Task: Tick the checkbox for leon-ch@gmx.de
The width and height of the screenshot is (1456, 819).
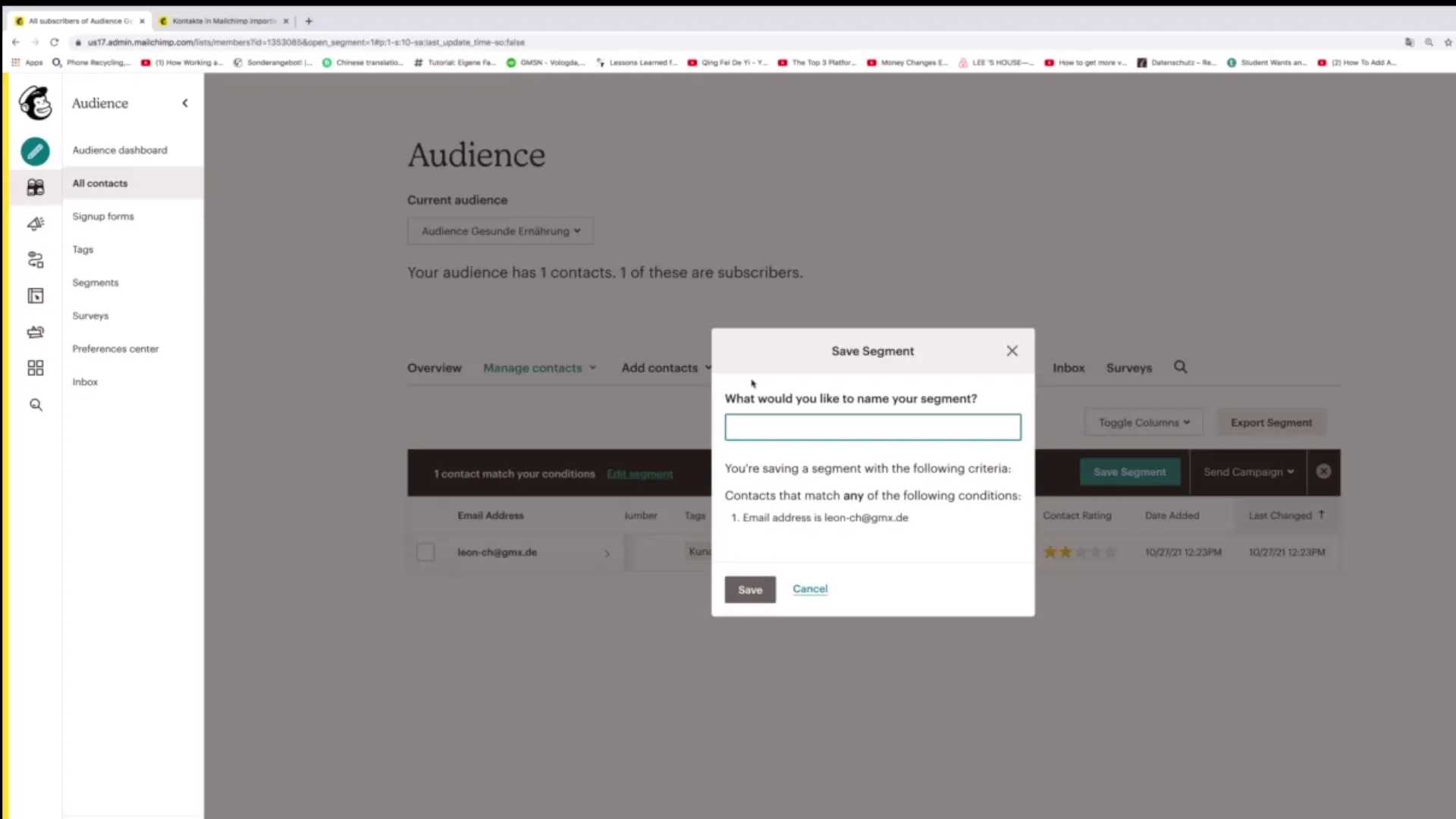Action: [x=425, y=552]
